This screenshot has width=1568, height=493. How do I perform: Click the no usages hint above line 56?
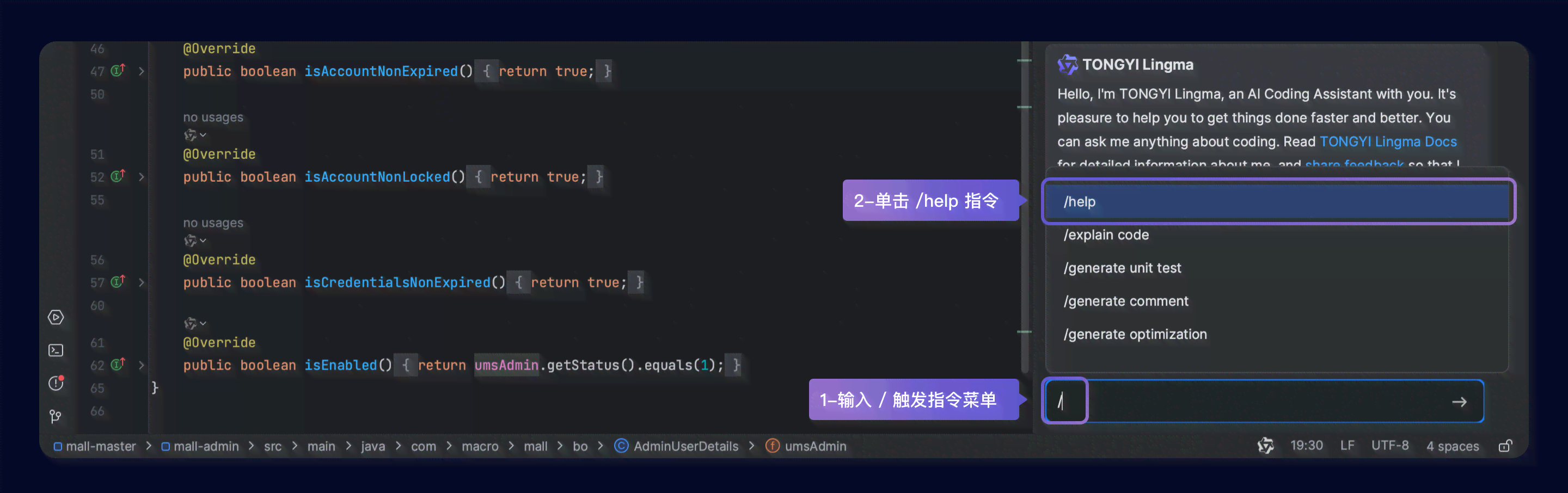pyautogui.click(x=213, y=223)
